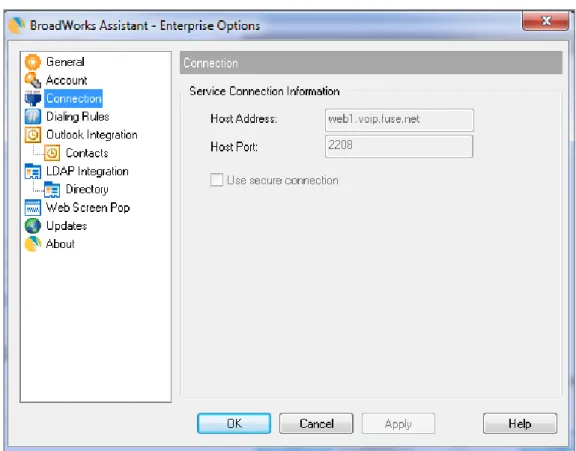The height and width of the screenshot is (451, 576).
Task: Click the Contacts clock icon
Action: (52, 153)
